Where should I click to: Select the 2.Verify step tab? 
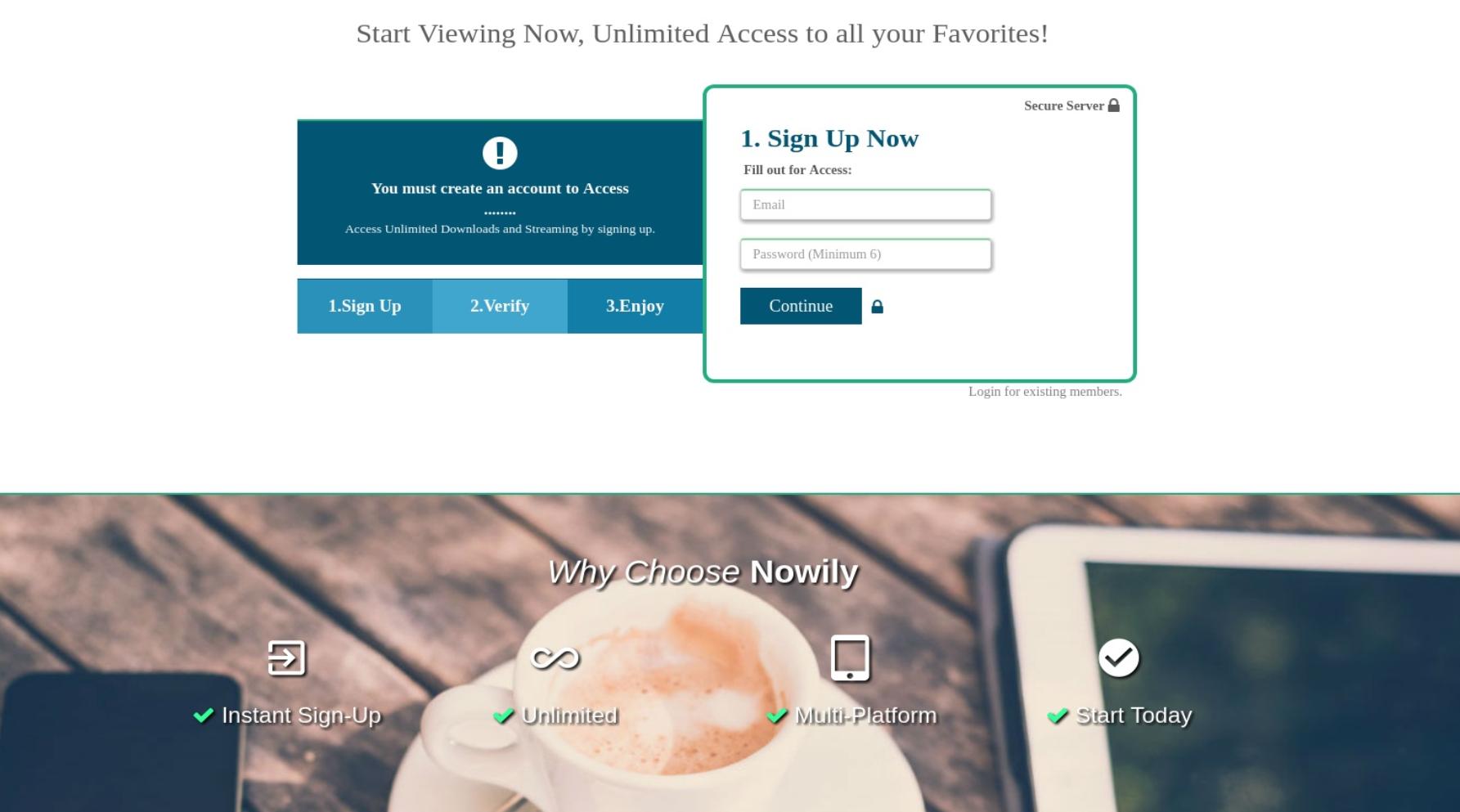coord(500,306)
